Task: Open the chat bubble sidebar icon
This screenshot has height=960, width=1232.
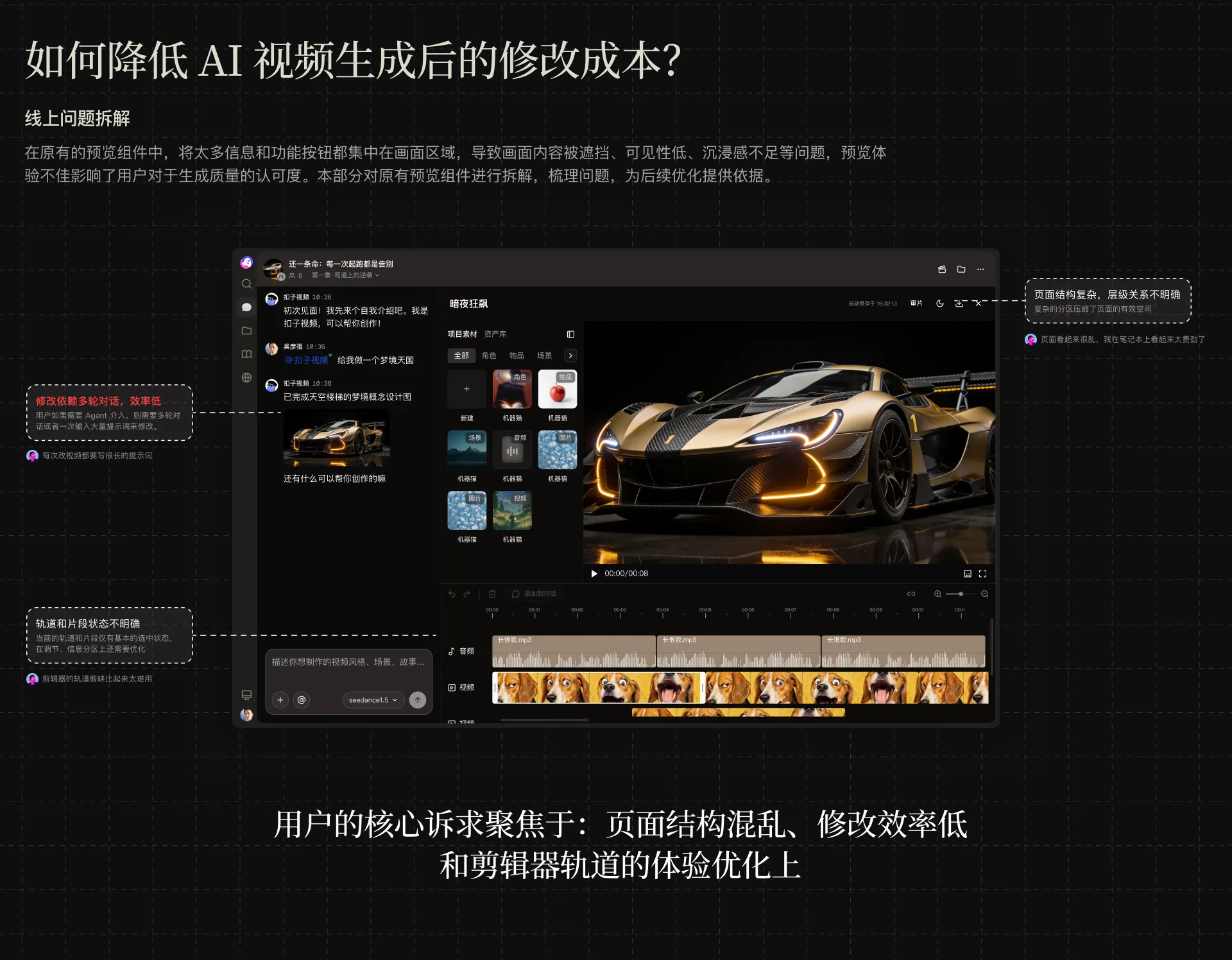Action: [246, 307]
